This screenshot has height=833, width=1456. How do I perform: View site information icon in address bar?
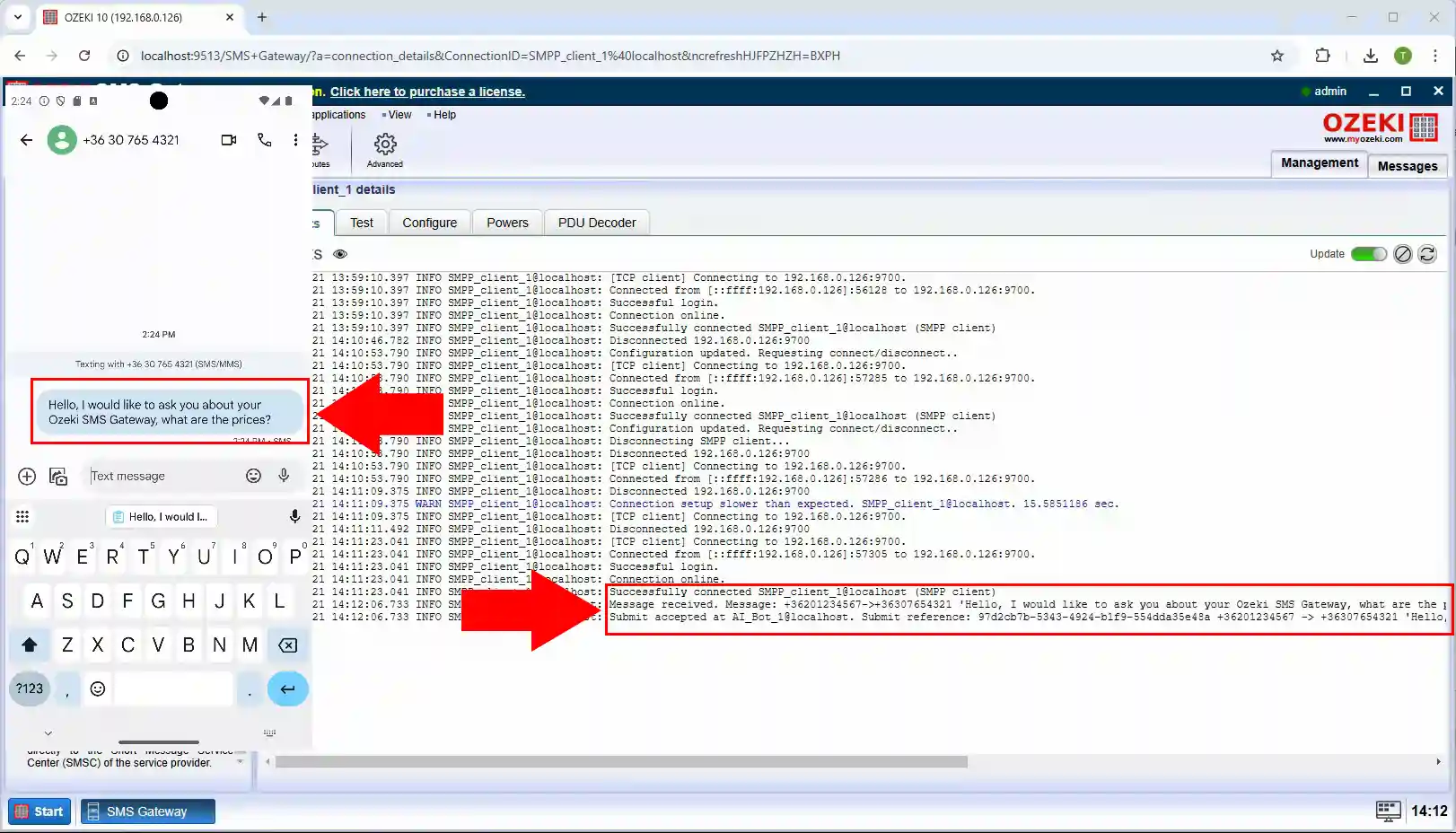click(123, 56)
